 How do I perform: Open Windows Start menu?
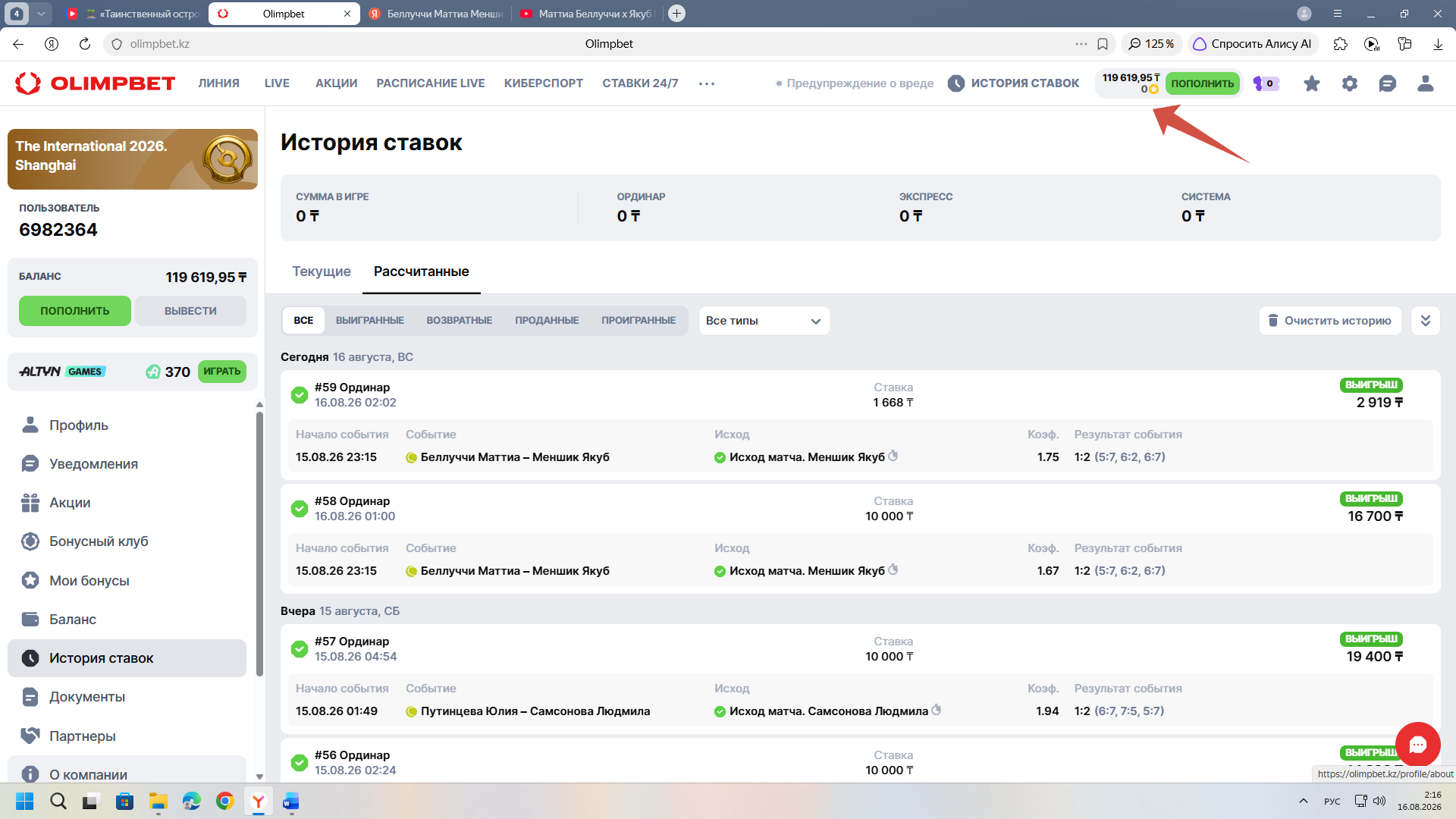coord(25,801)
